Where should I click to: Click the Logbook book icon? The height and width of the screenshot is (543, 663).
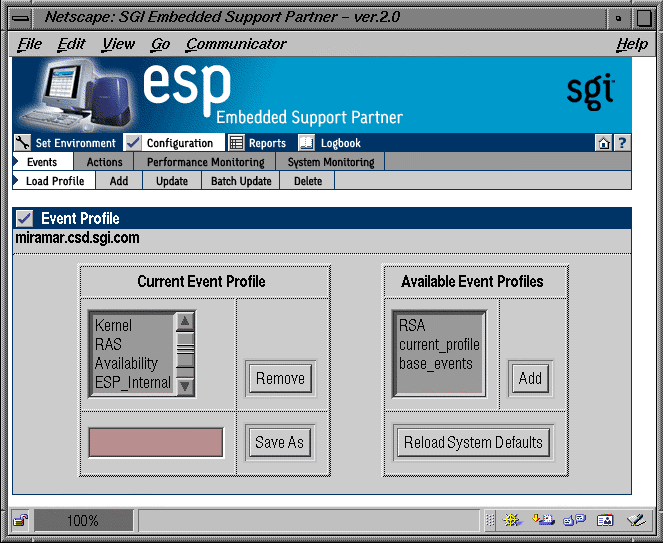(x=306, y=143)
